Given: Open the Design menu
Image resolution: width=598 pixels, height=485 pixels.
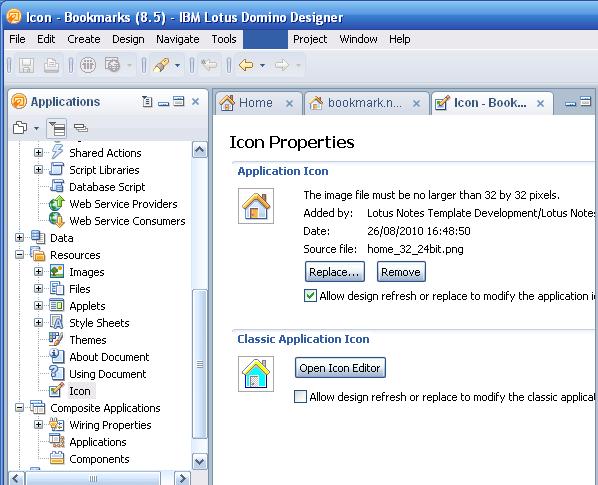Looking at the screenshot, I should (128, 39).
